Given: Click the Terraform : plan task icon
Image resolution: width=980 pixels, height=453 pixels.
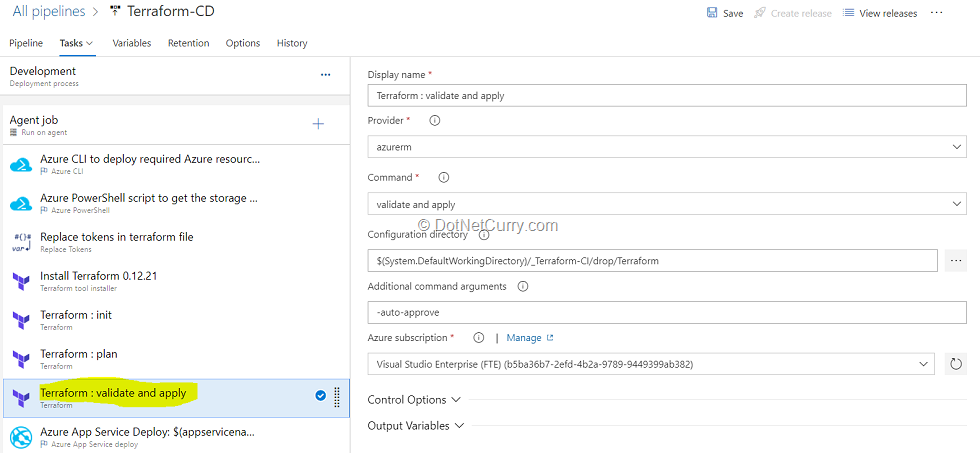Looking at the screenshot, I should tap(21, 359).
